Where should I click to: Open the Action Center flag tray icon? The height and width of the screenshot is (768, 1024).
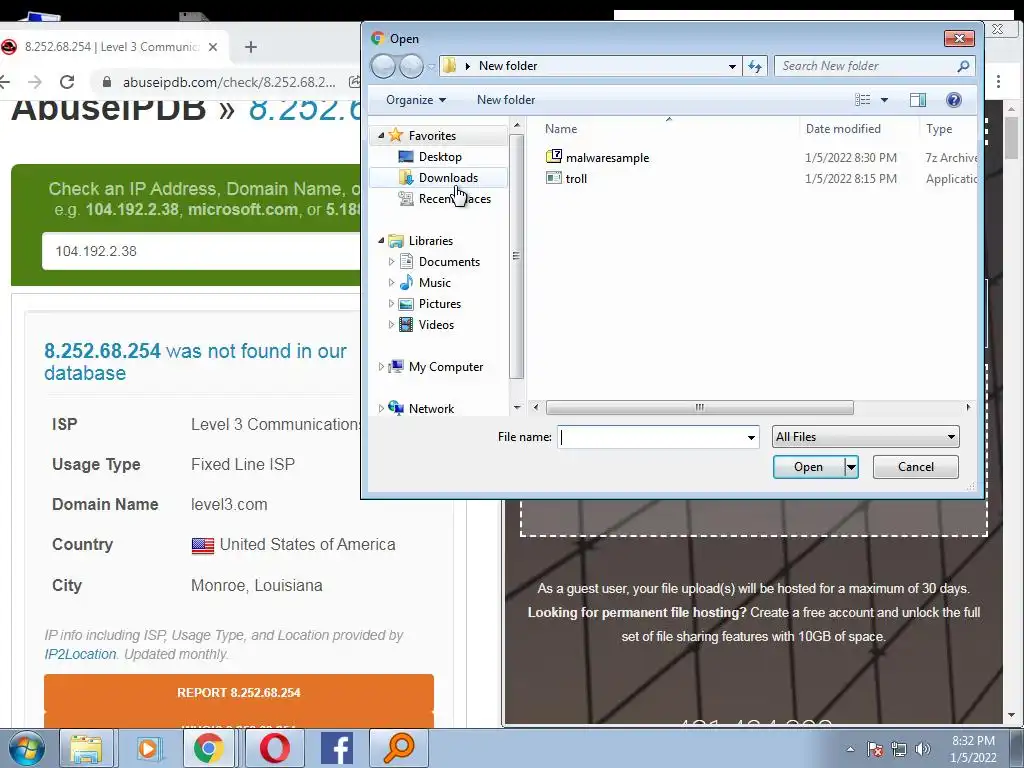[875, 749]
